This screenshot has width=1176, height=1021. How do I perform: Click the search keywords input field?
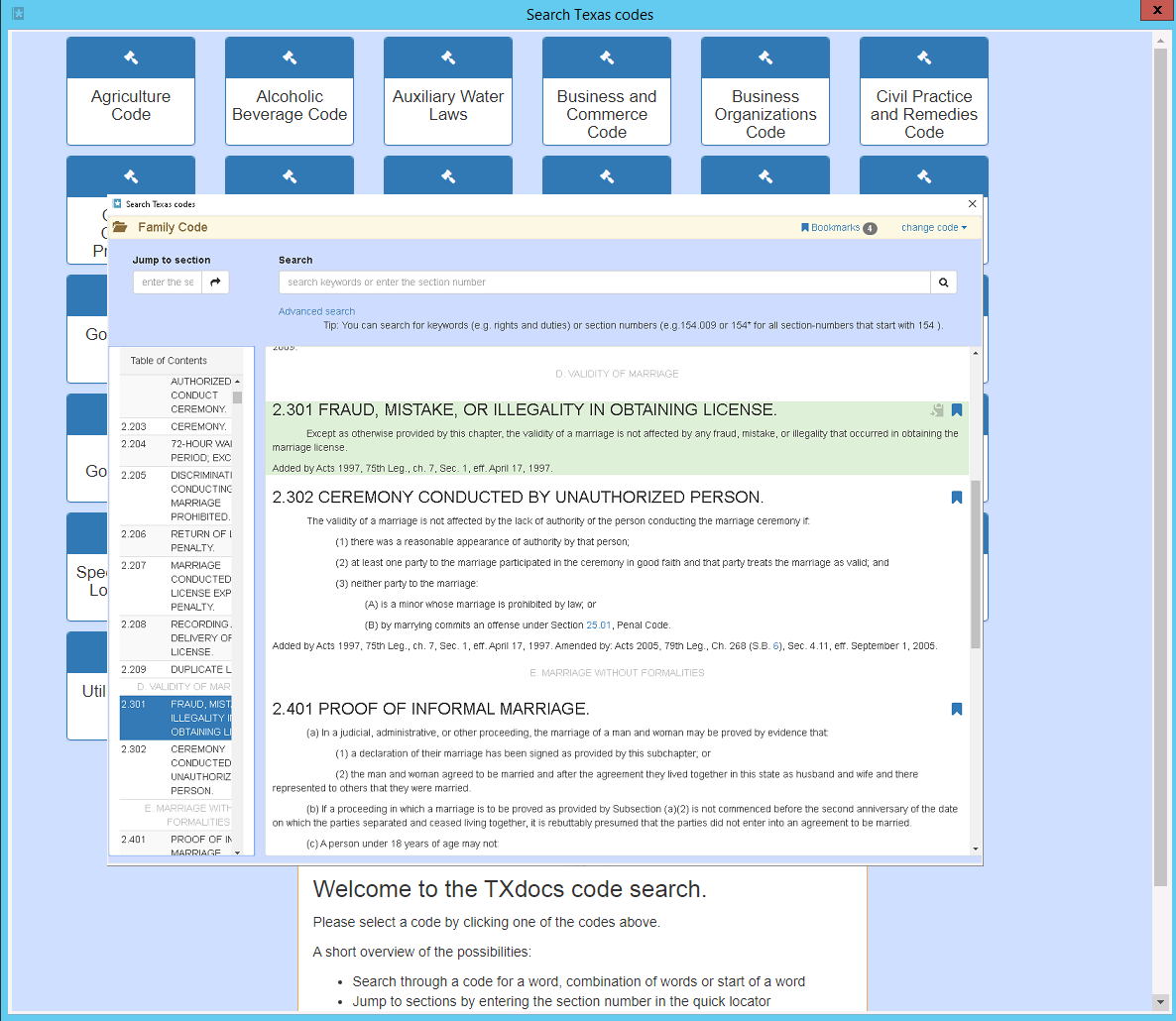coord(604,283)
